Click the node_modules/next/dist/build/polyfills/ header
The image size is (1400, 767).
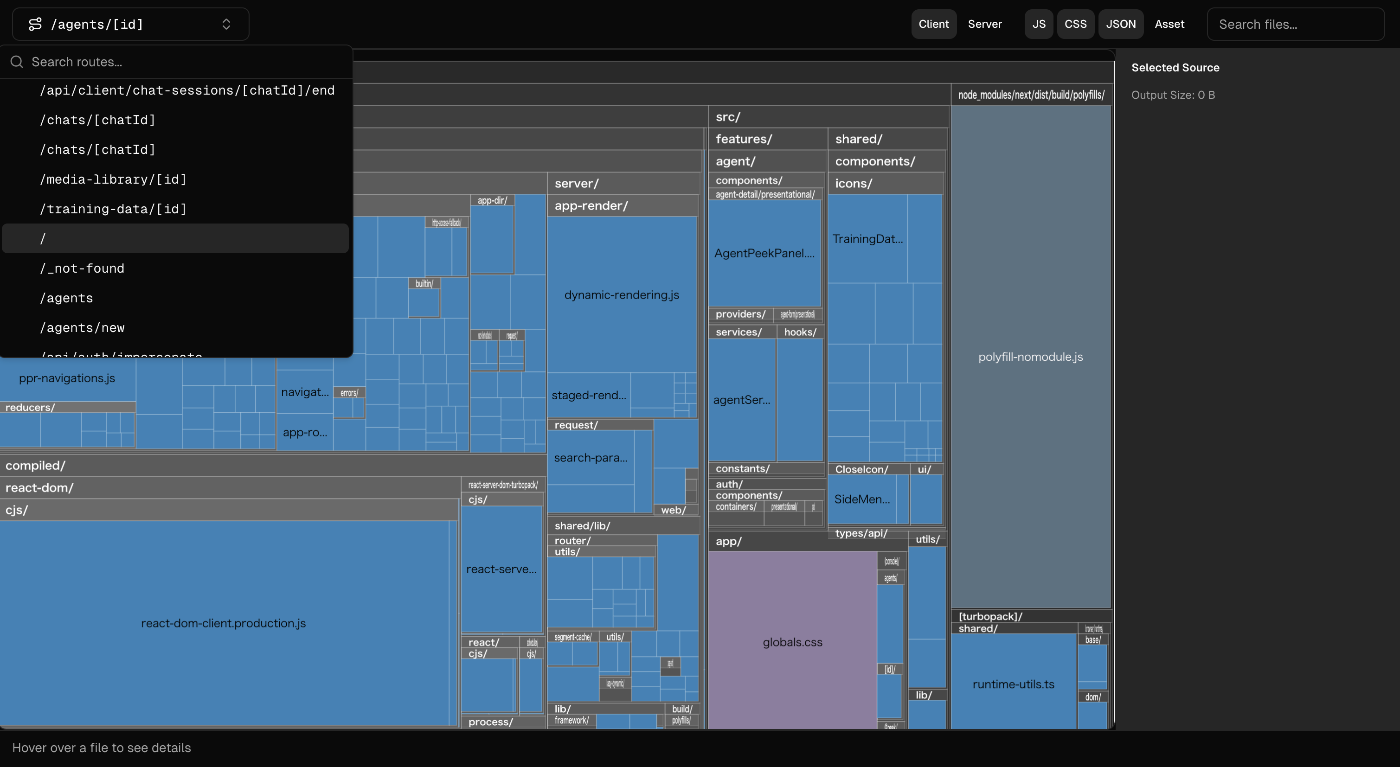(x=1031, y=95)
